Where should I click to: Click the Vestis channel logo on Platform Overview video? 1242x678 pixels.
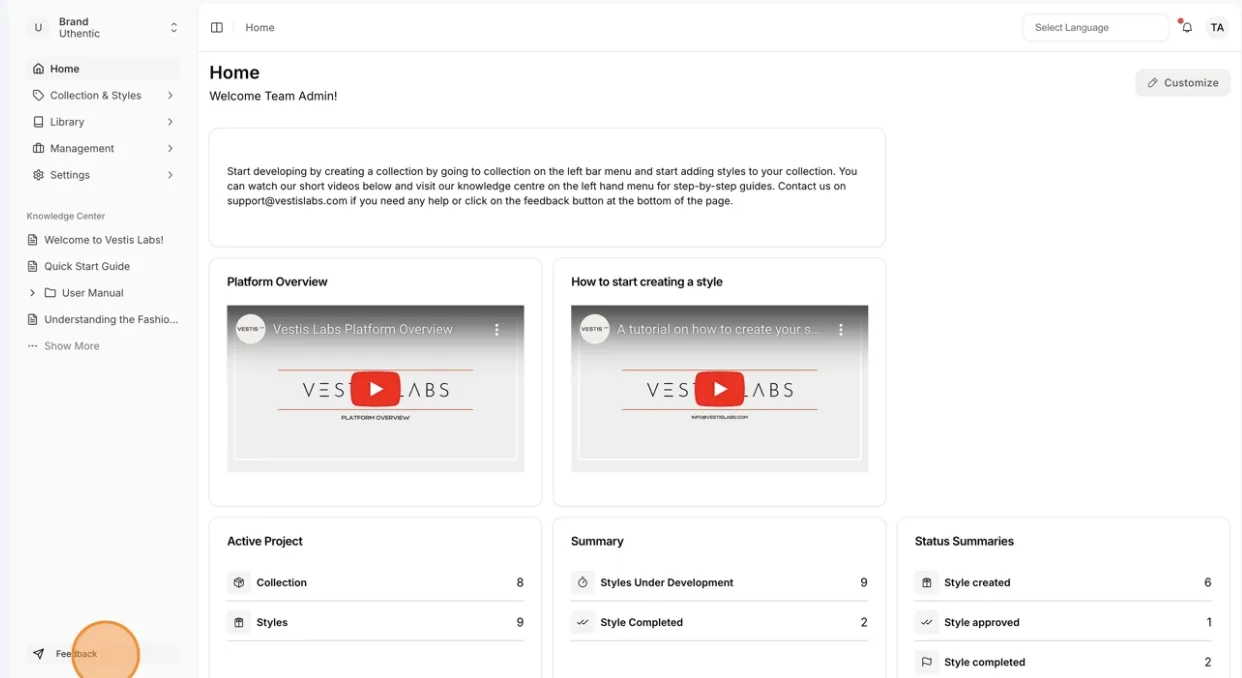pos(250,329)
